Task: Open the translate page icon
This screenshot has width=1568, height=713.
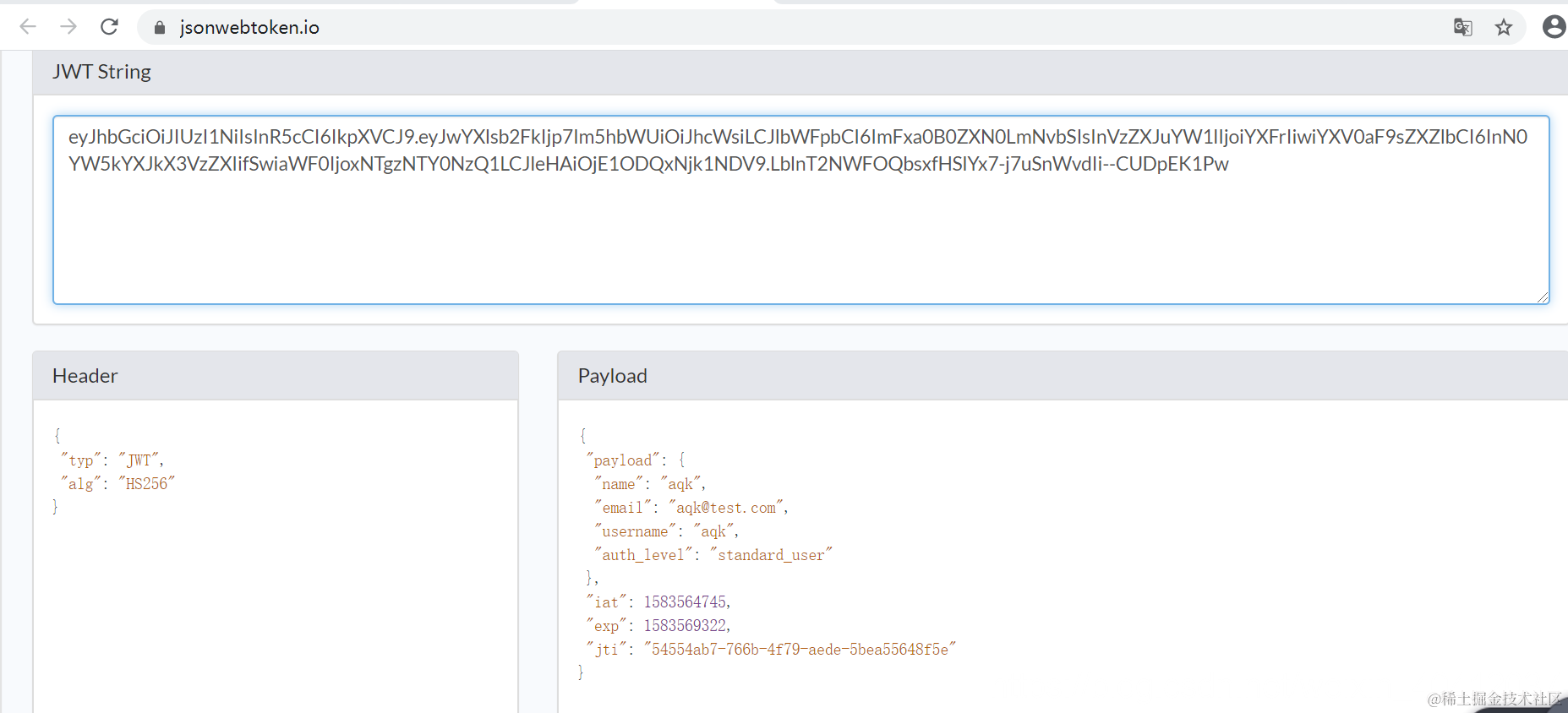Action: [1462, 27]
